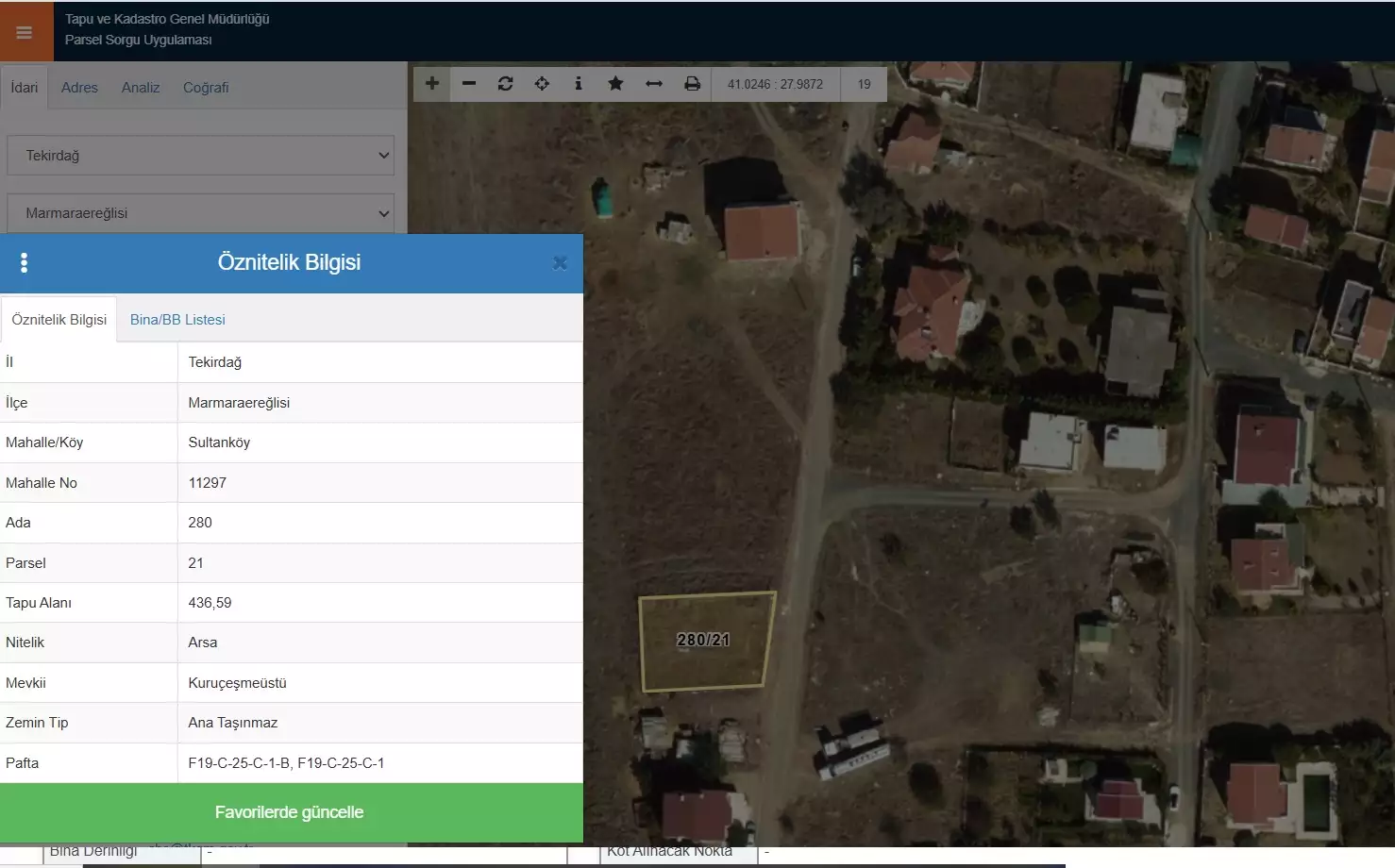Click the info icon in map toolbar
This screenshot has height=868, width=1395.
pyautogui.click(x=579, y=84)
